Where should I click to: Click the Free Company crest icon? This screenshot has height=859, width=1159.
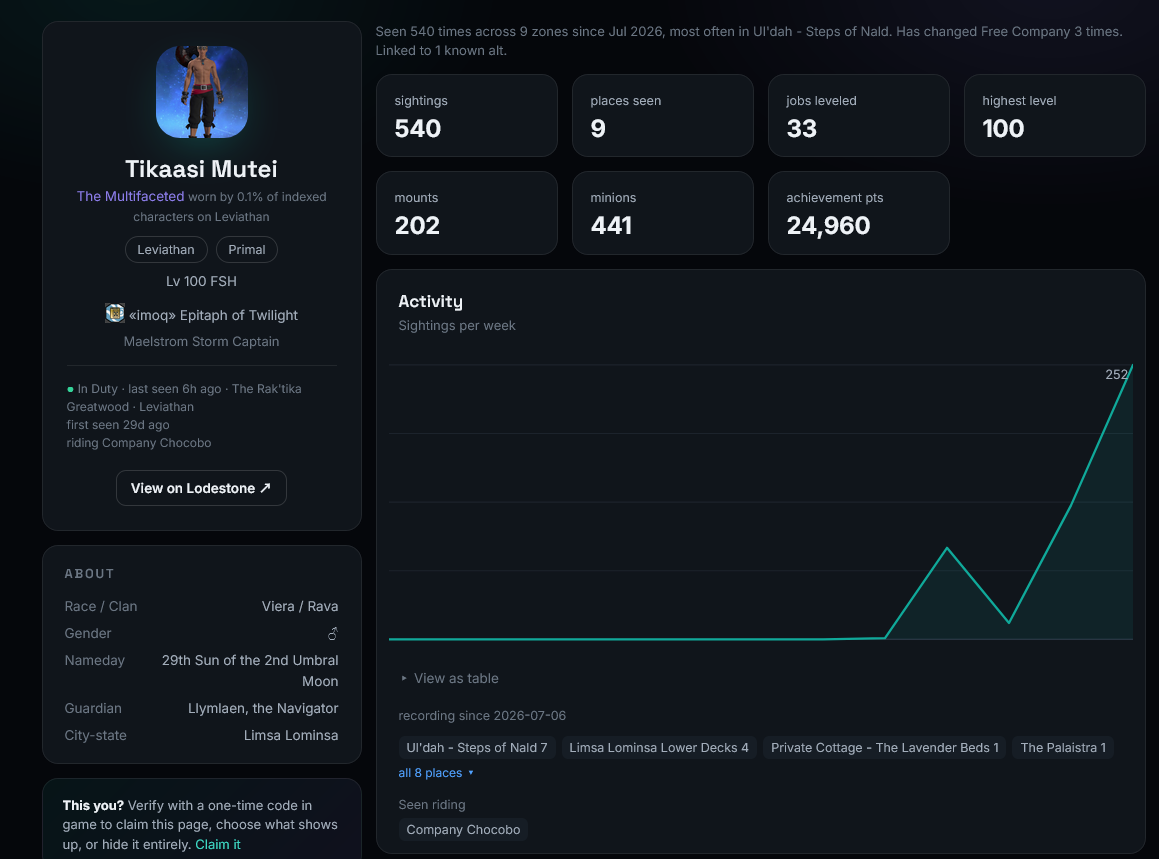click(x=115, y=313)
